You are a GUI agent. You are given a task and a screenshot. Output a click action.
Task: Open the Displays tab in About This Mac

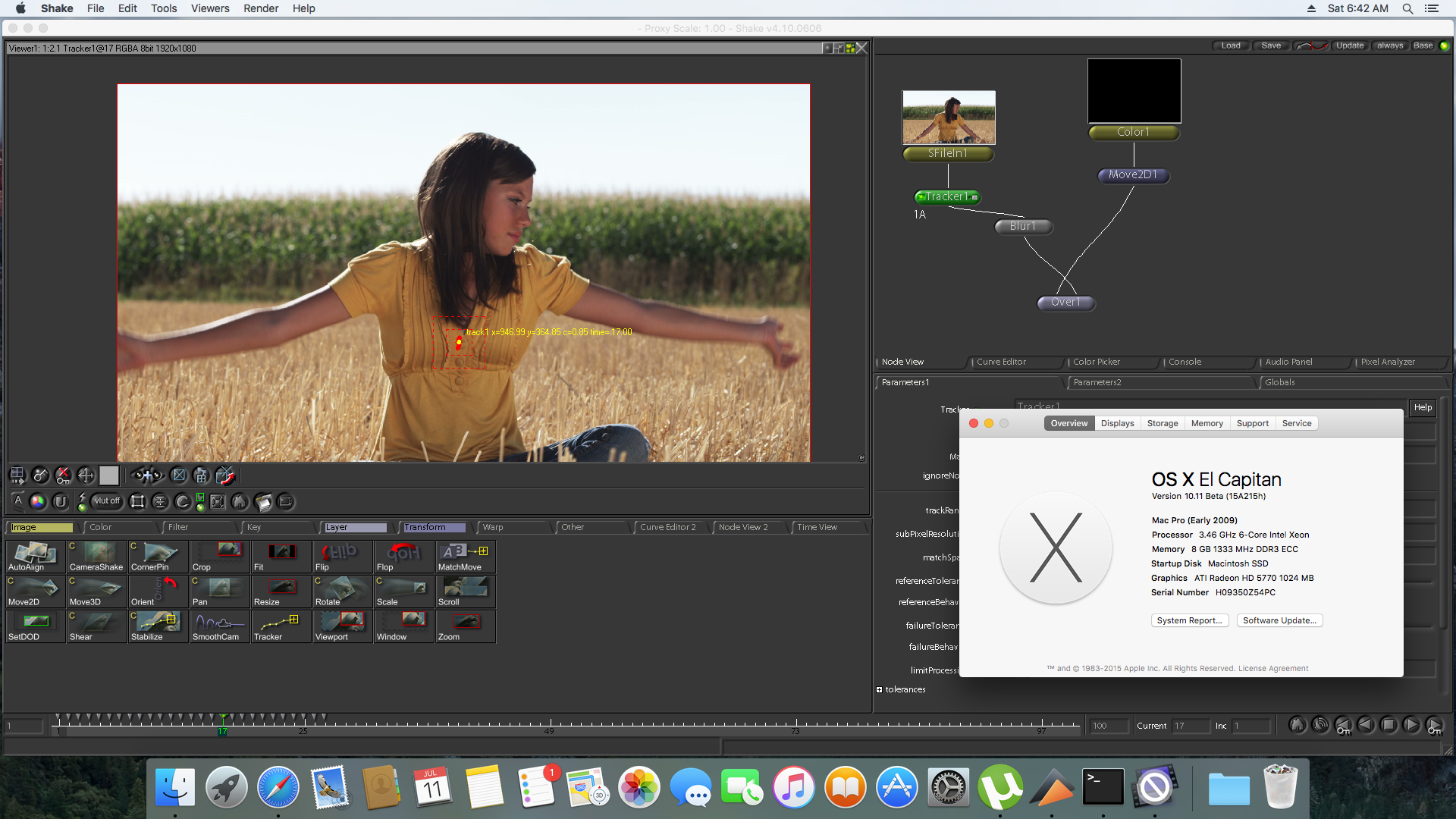(1117, 423)
